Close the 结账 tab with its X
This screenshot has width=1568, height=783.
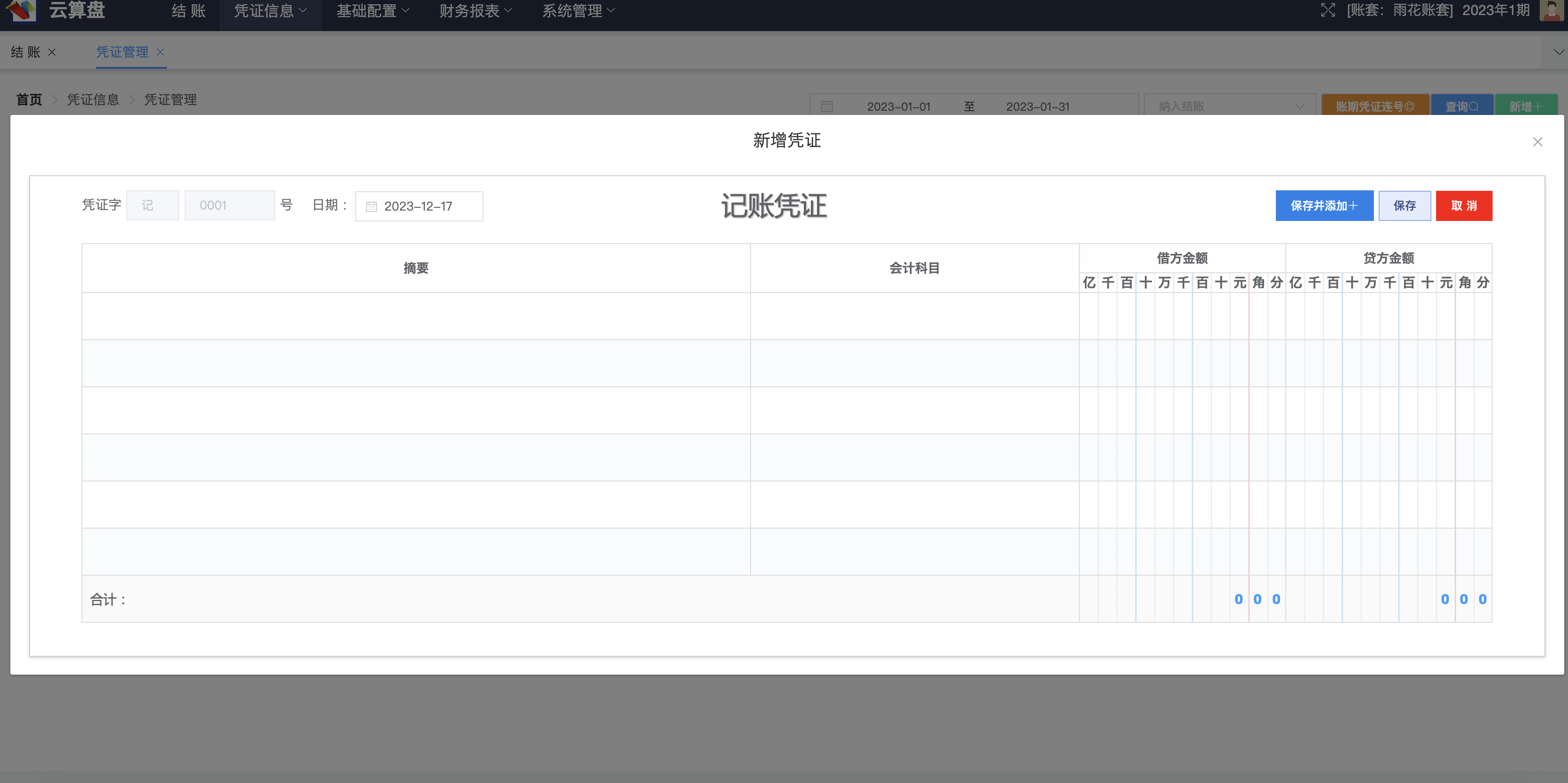52,52
